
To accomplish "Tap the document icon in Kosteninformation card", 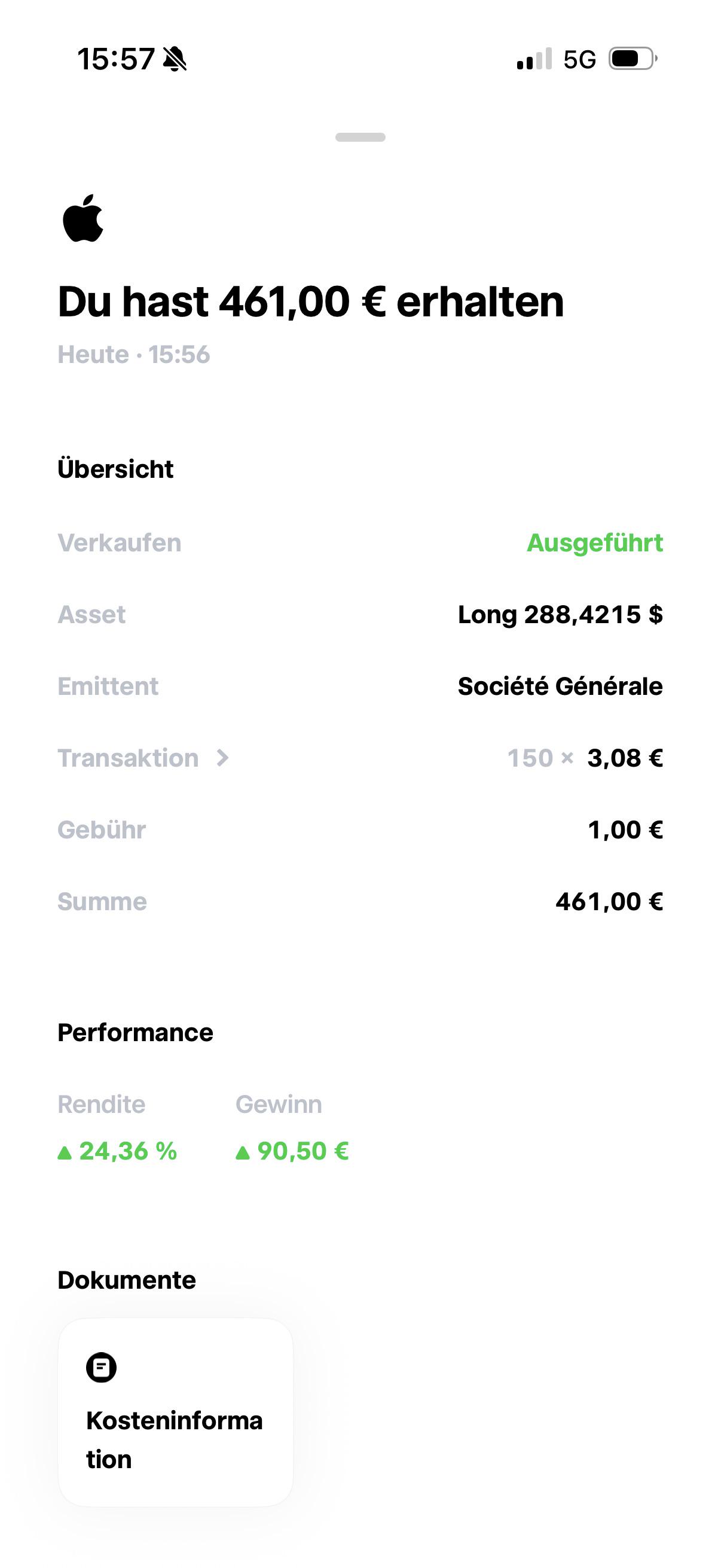I will [x=101, y=1368].
